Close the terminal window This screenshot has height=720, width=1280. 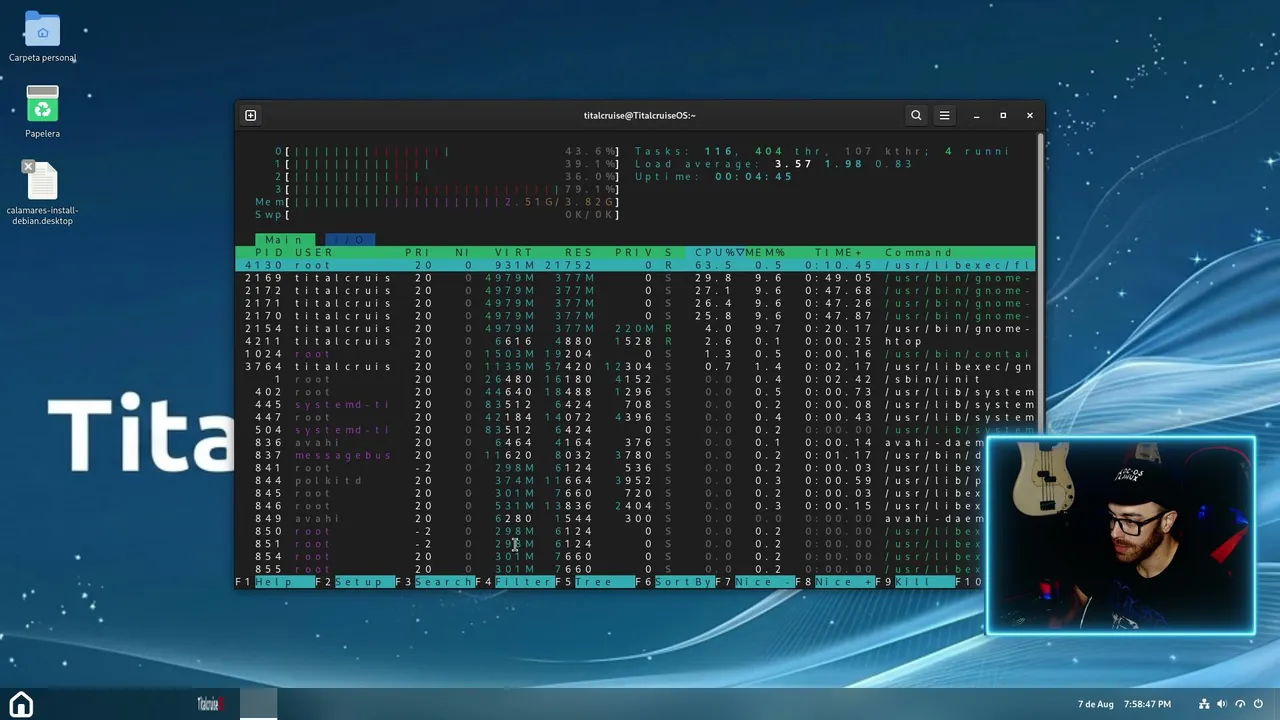pos(1030,115)
